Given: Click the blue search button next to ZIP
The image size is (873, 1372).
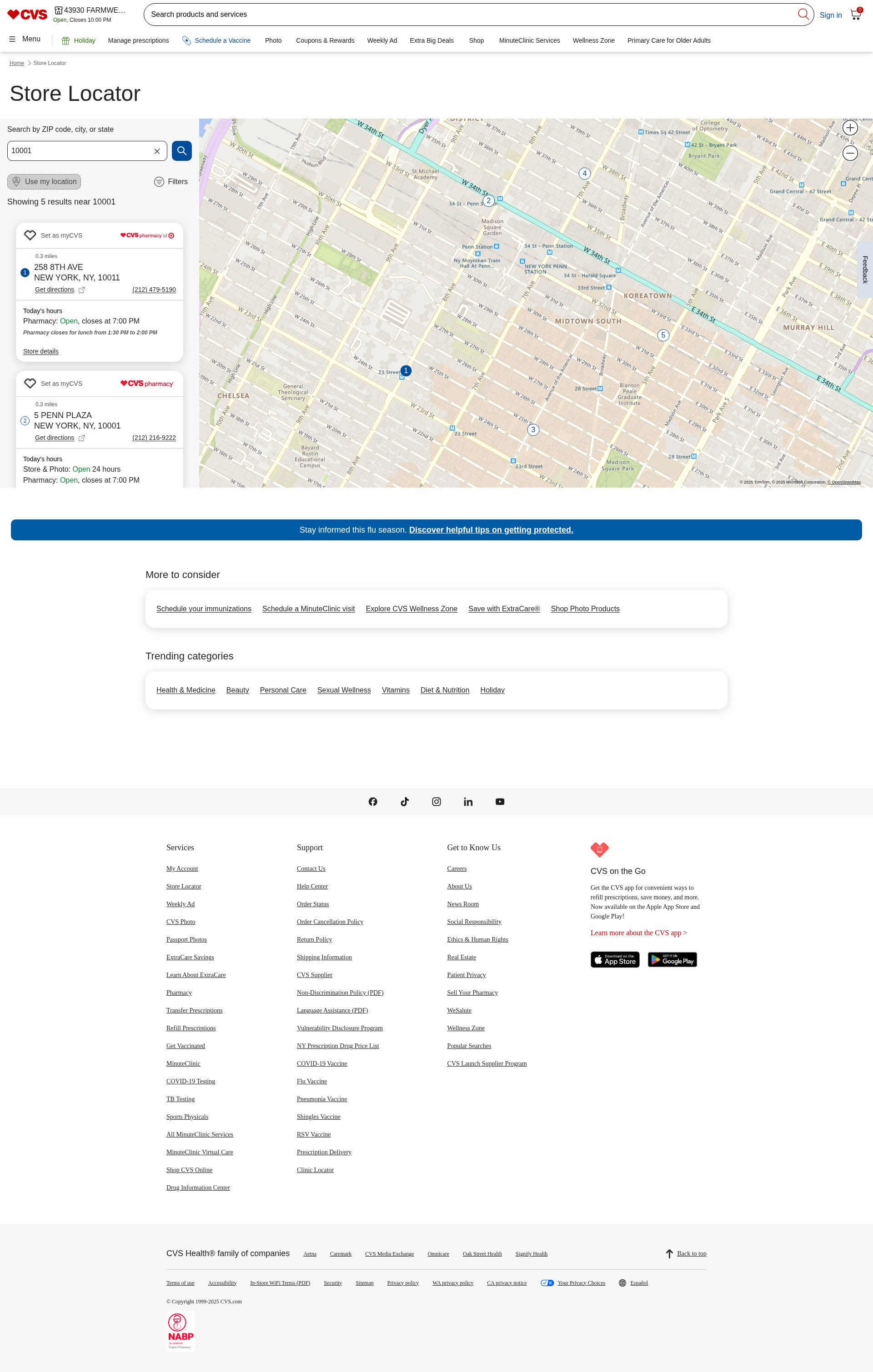Looking at the screenshot, I should 182,151.
